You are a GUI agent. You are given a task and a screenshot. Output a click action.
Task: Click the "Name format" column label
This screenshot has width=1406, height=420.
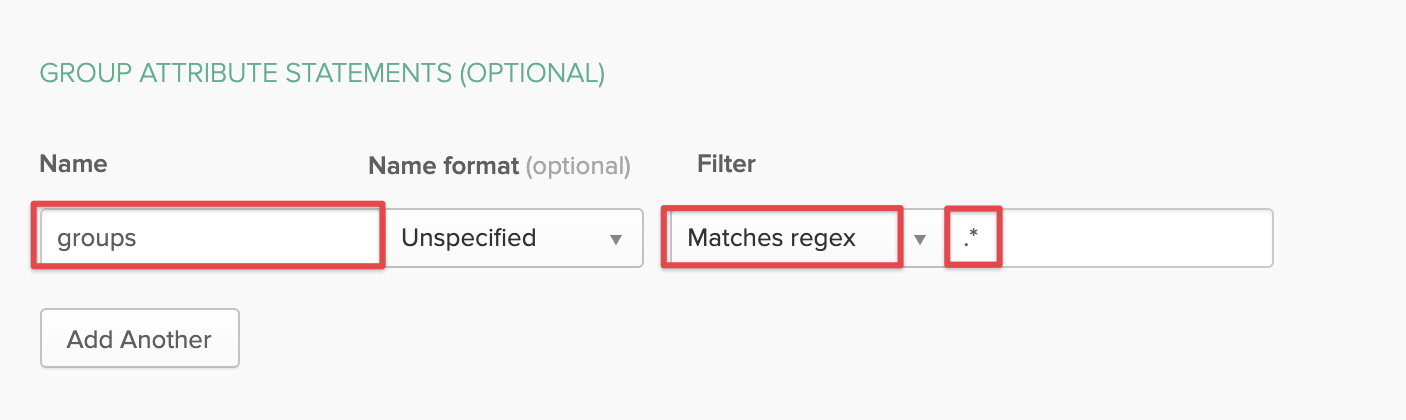[x=443, y=166]
